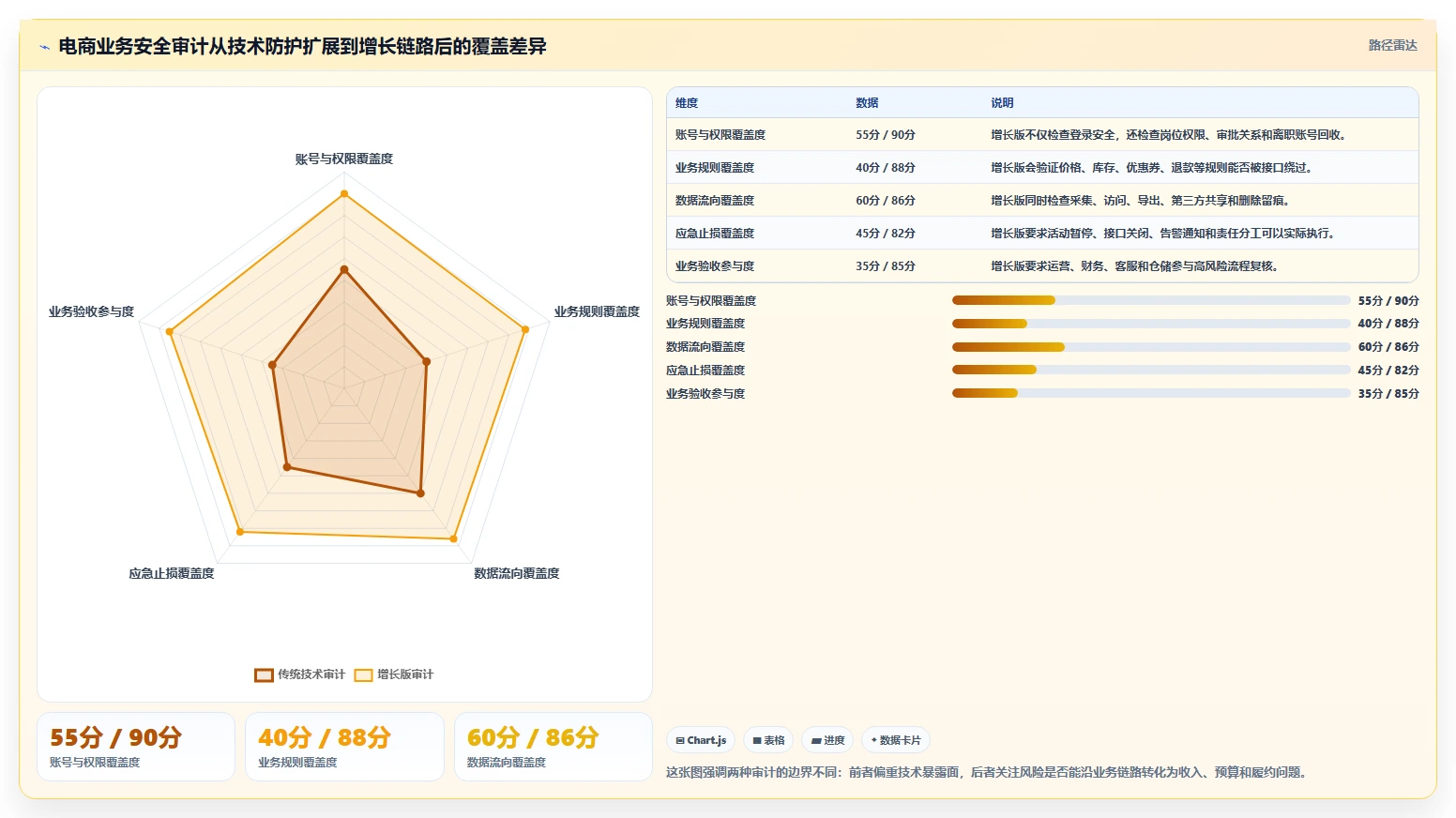Click radar axis label 账号与权限覆盖度
The image size is (1456, 818).
click(x=344, y=159)
